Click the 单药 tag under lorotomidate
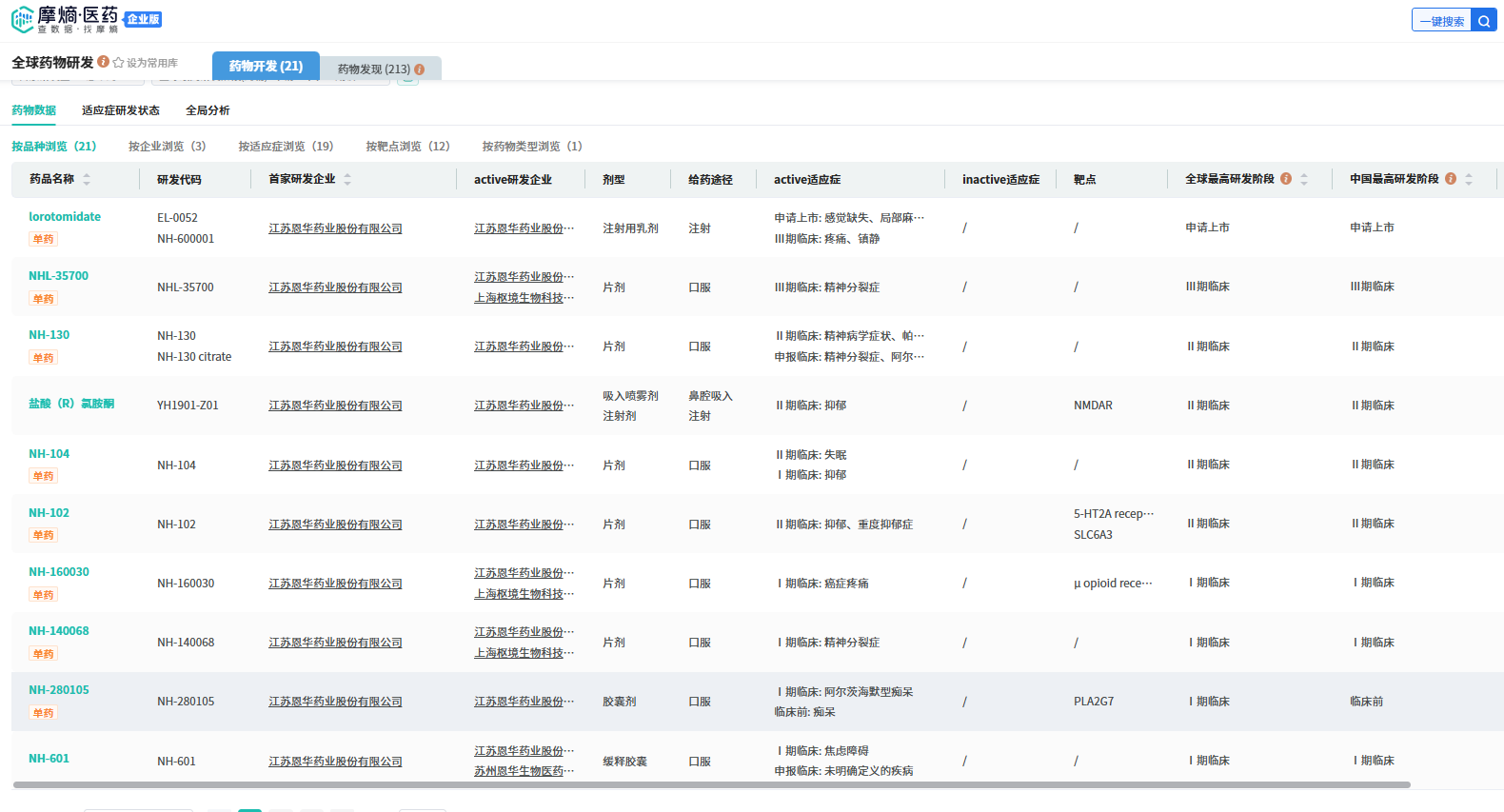 tap(44, 239)
